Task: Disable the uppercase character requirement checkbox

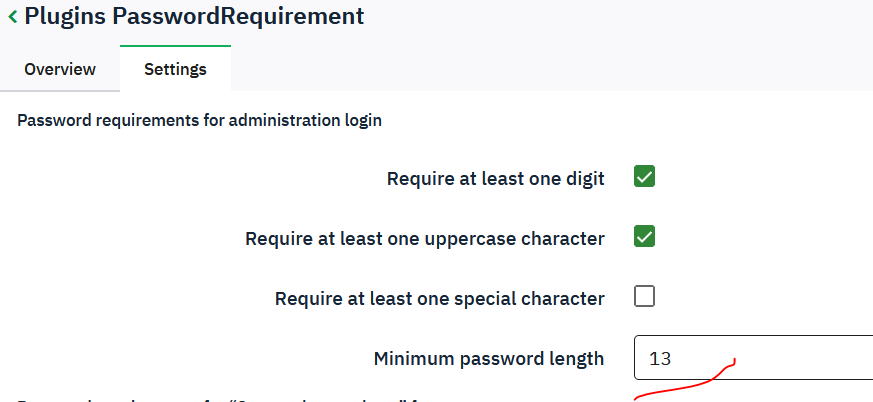Action: click(x=645, y=237)
